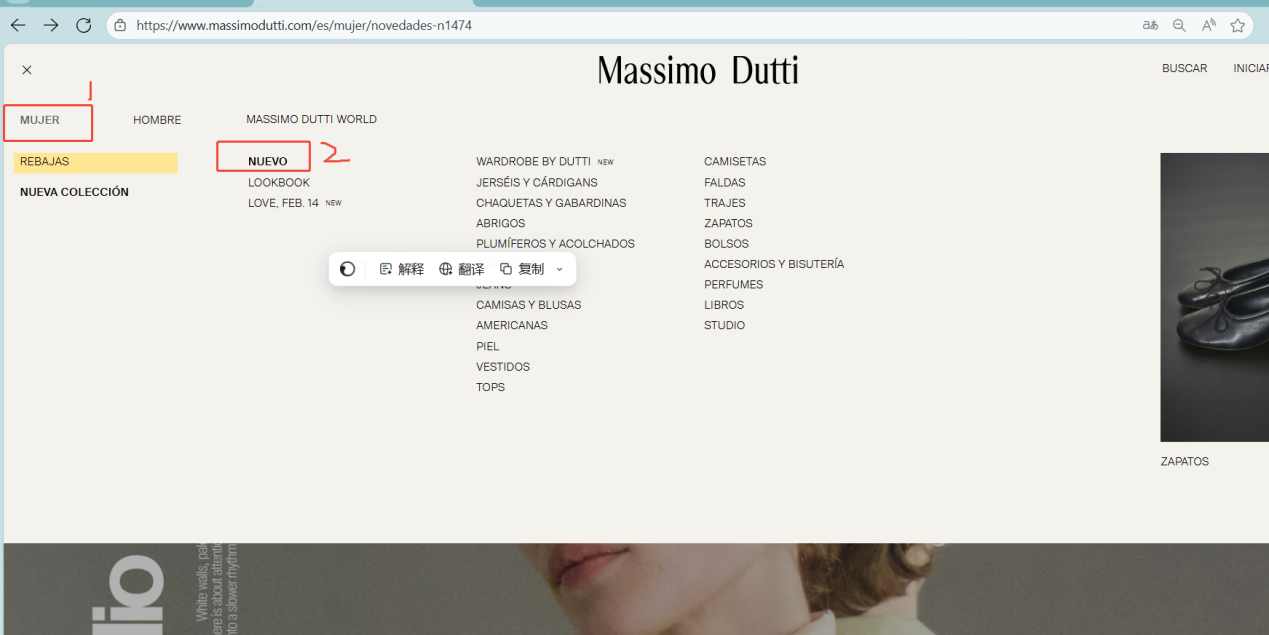Open PIEL category

coord(487,346)
